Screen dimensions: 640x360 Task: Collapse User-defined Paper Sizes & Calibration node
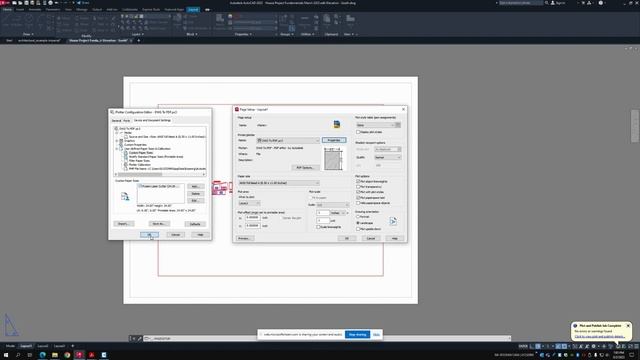(x=117, y=149)
